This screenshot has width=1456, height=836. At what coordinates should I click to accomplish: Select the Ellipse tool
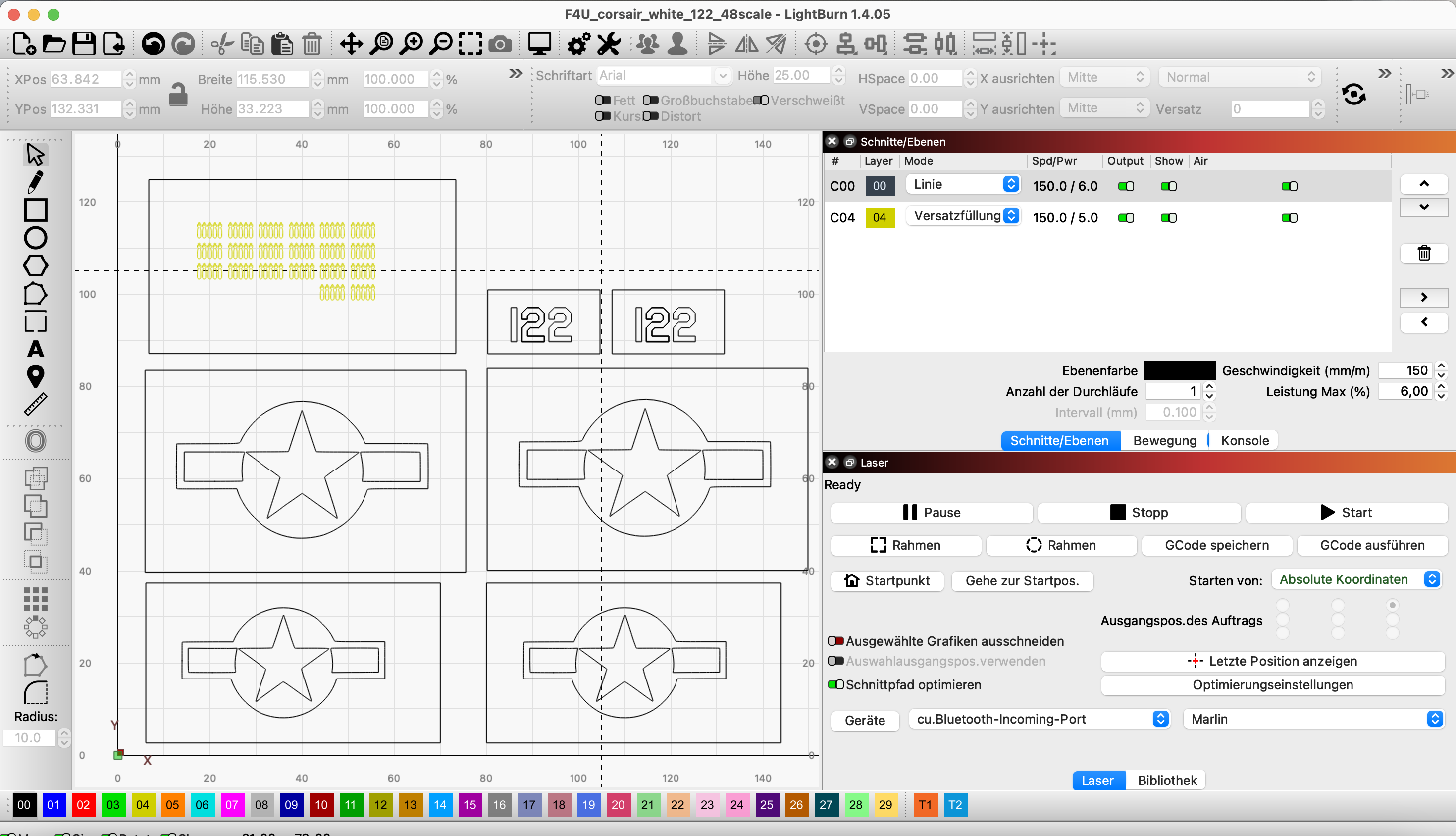[35, 238]
